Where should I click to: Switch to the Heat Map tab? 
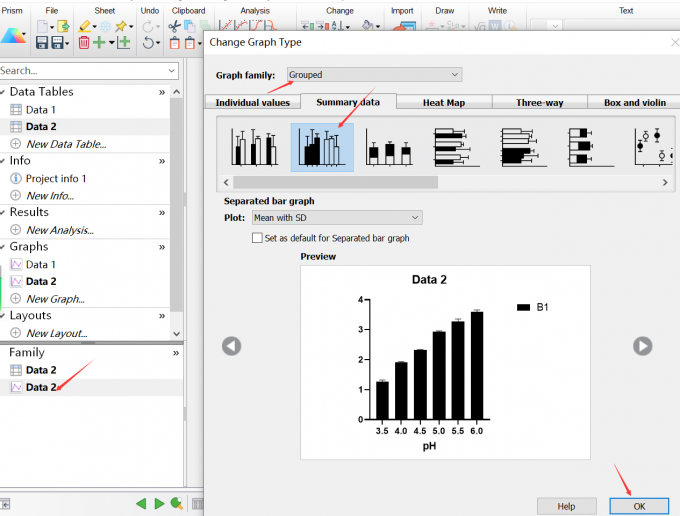443,102
